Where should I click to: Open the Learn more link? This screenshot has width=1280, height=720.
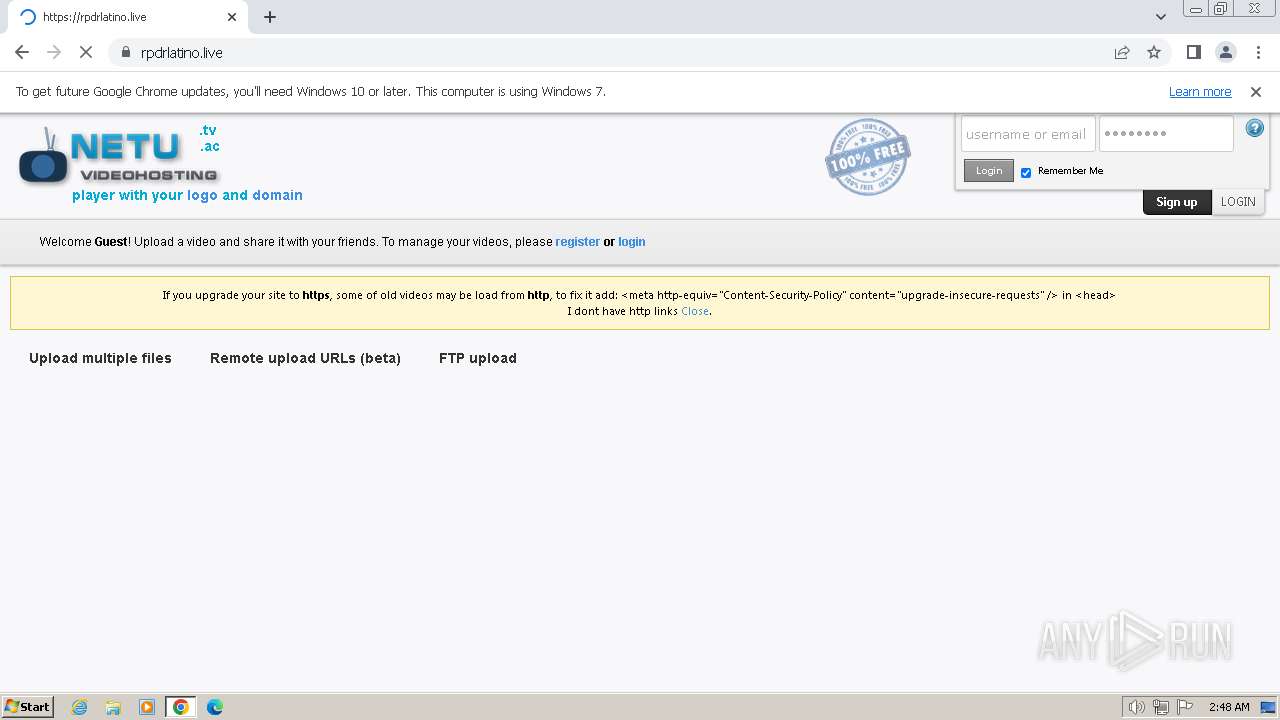pyautogui.click(x=1200, y=91)
